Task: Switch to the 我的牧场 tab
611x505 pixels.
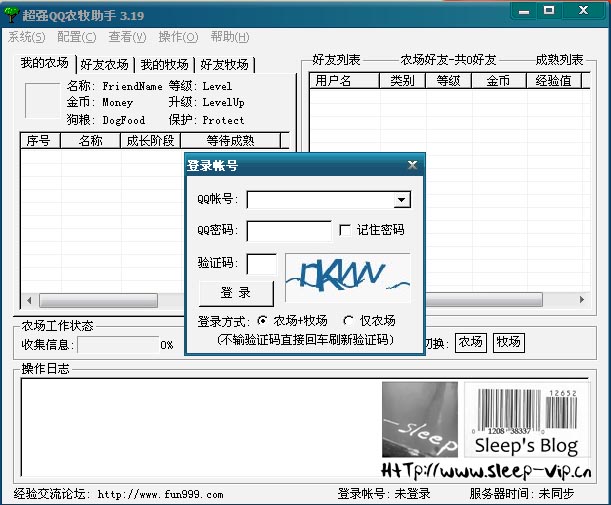Action: coord(164,65)
